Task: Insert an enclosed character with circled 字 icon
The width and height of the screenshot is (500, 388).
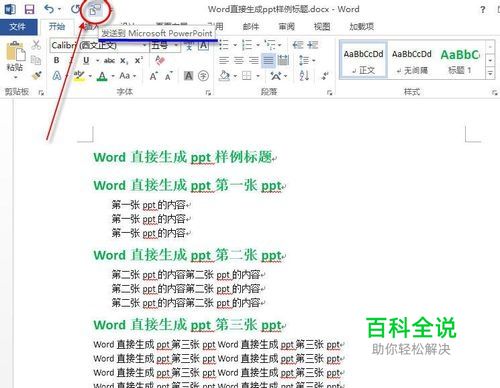Action: [x=203, y=76]
